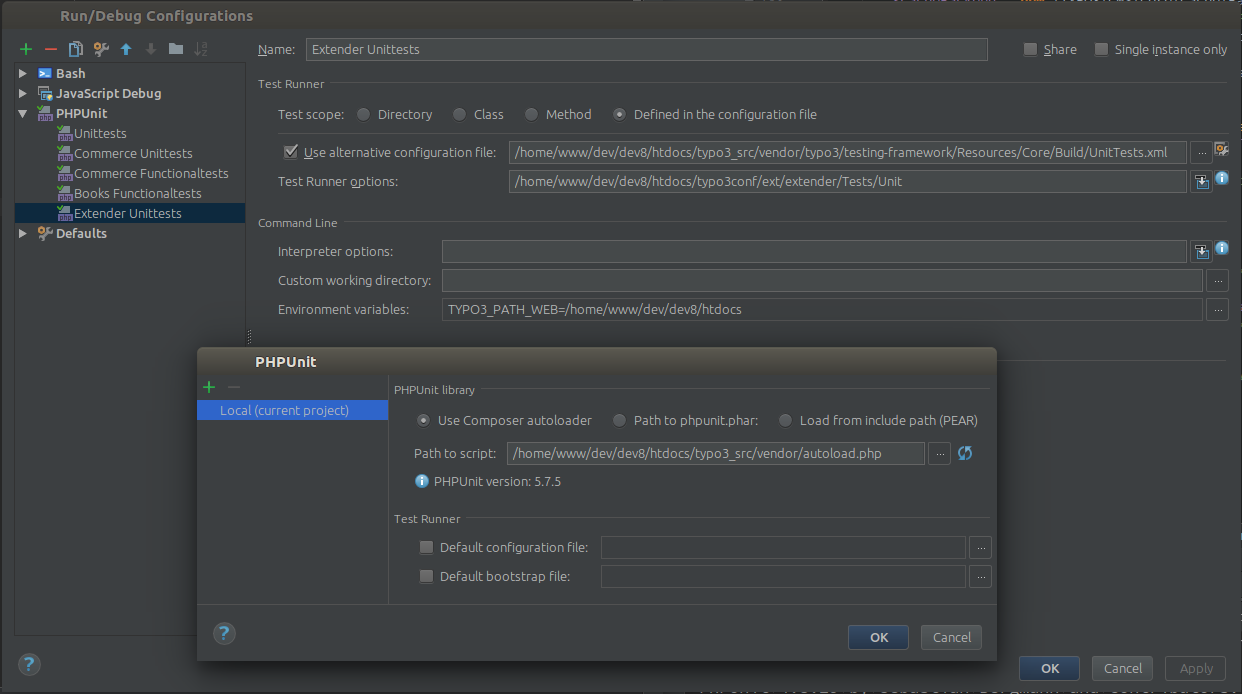Screen dimensions: 1242x694
Task: Move configuration up with blue arrow
Action: click(126, 49)
